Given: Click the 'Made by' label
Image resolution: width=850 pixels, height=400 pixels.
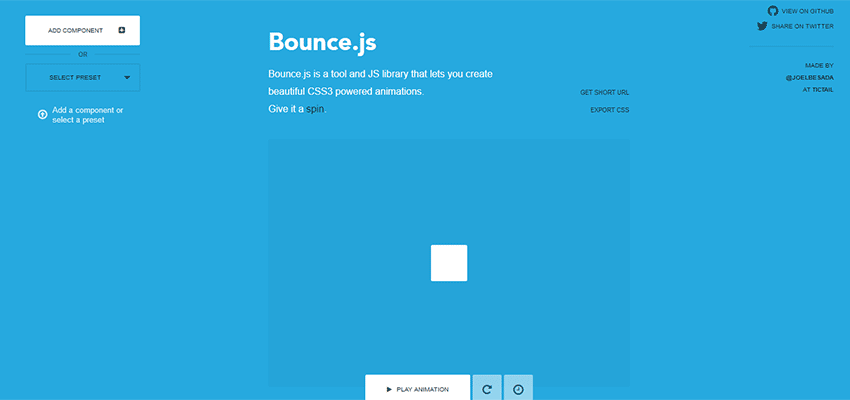Looking at the screenshot, I should [819, 66].
